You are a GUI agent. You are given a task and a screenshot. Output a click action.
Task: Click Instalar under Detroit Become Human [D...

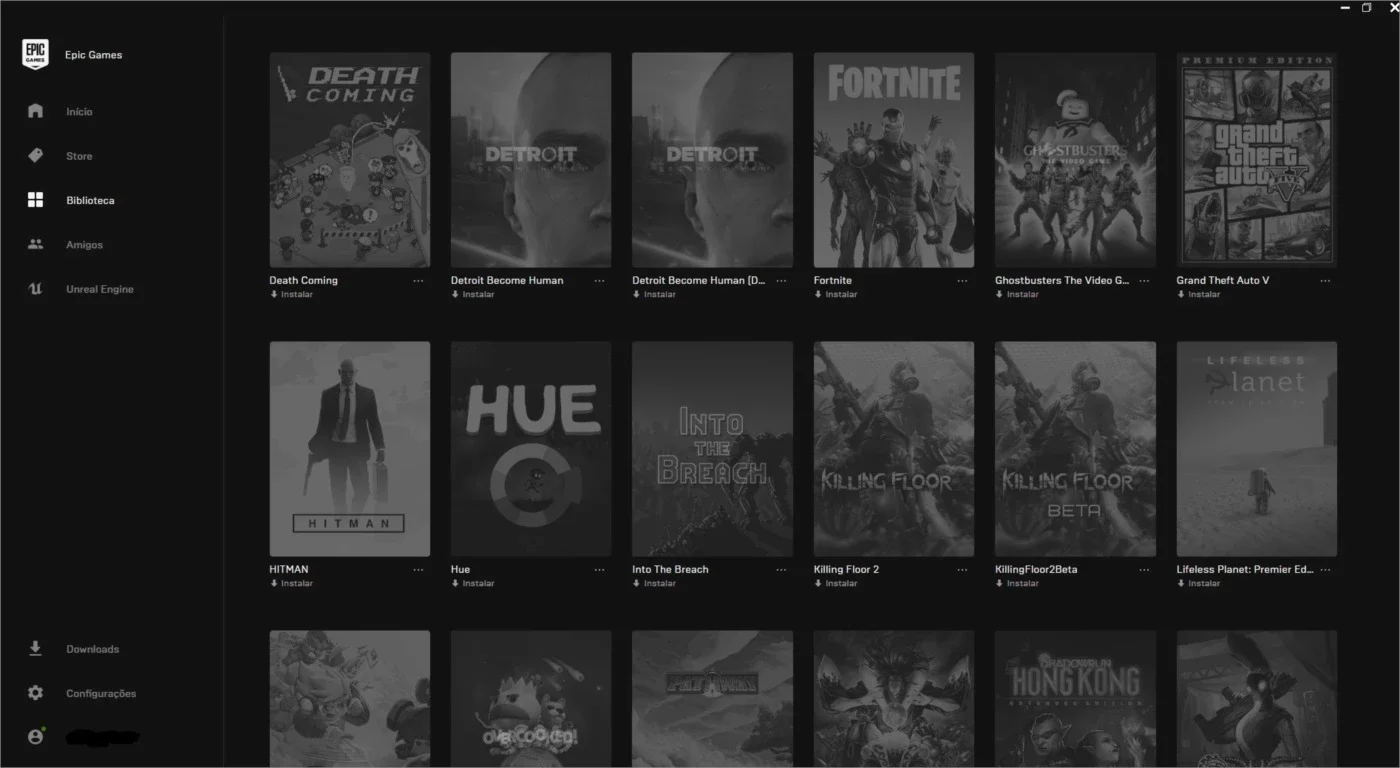(x=654, y=294)
